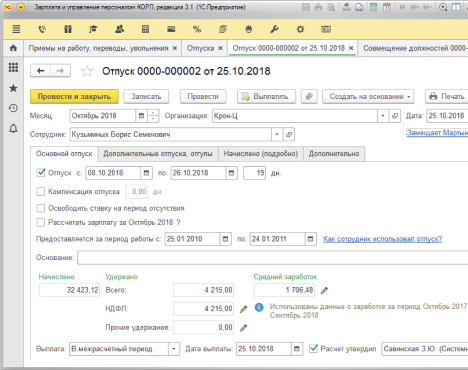468x370 pixels.
Task: Click the blue info icon about earnings data
Action: pyautogui.click(x=259, y=307)
